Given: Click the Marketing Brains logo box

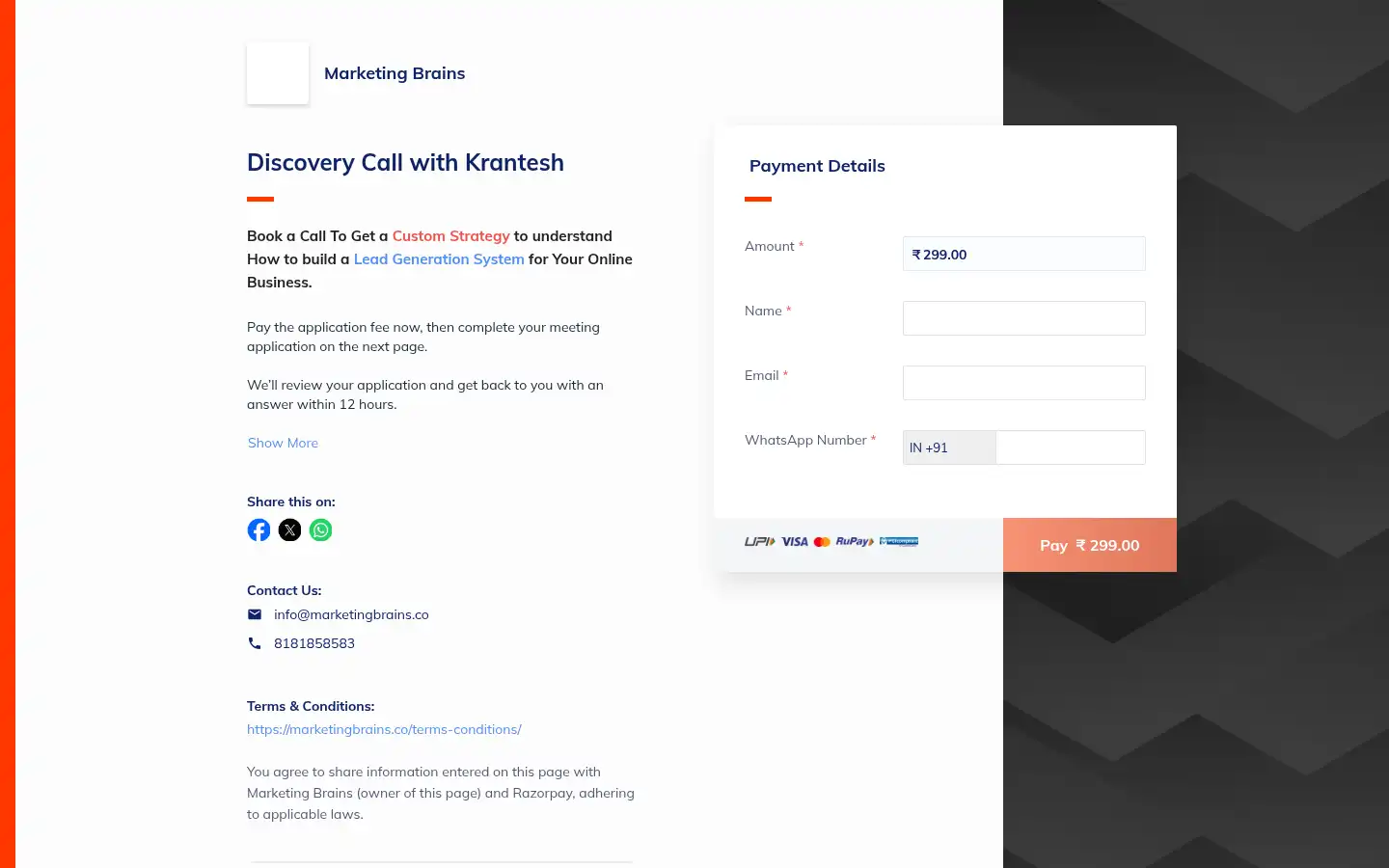Looking at the screenshot, I should (x=278, y=73).
